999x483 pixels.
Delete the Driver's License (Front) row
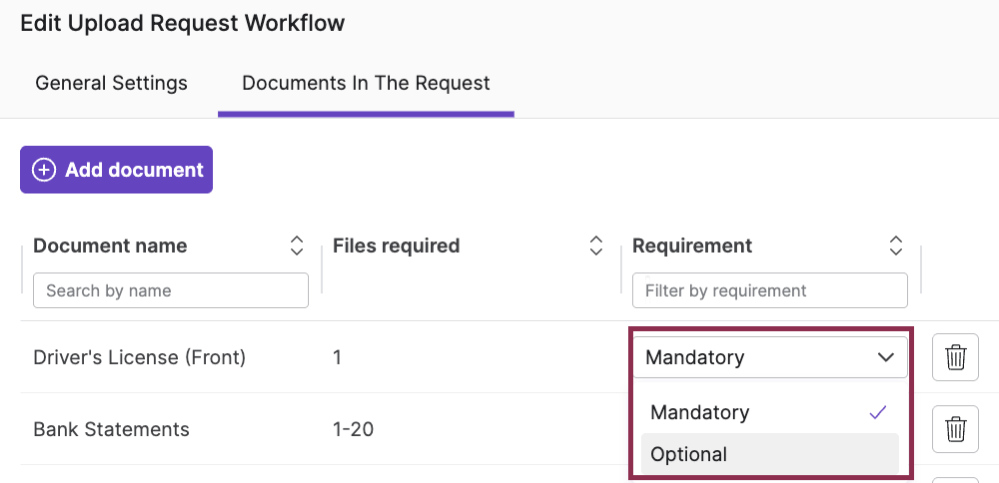955,357
